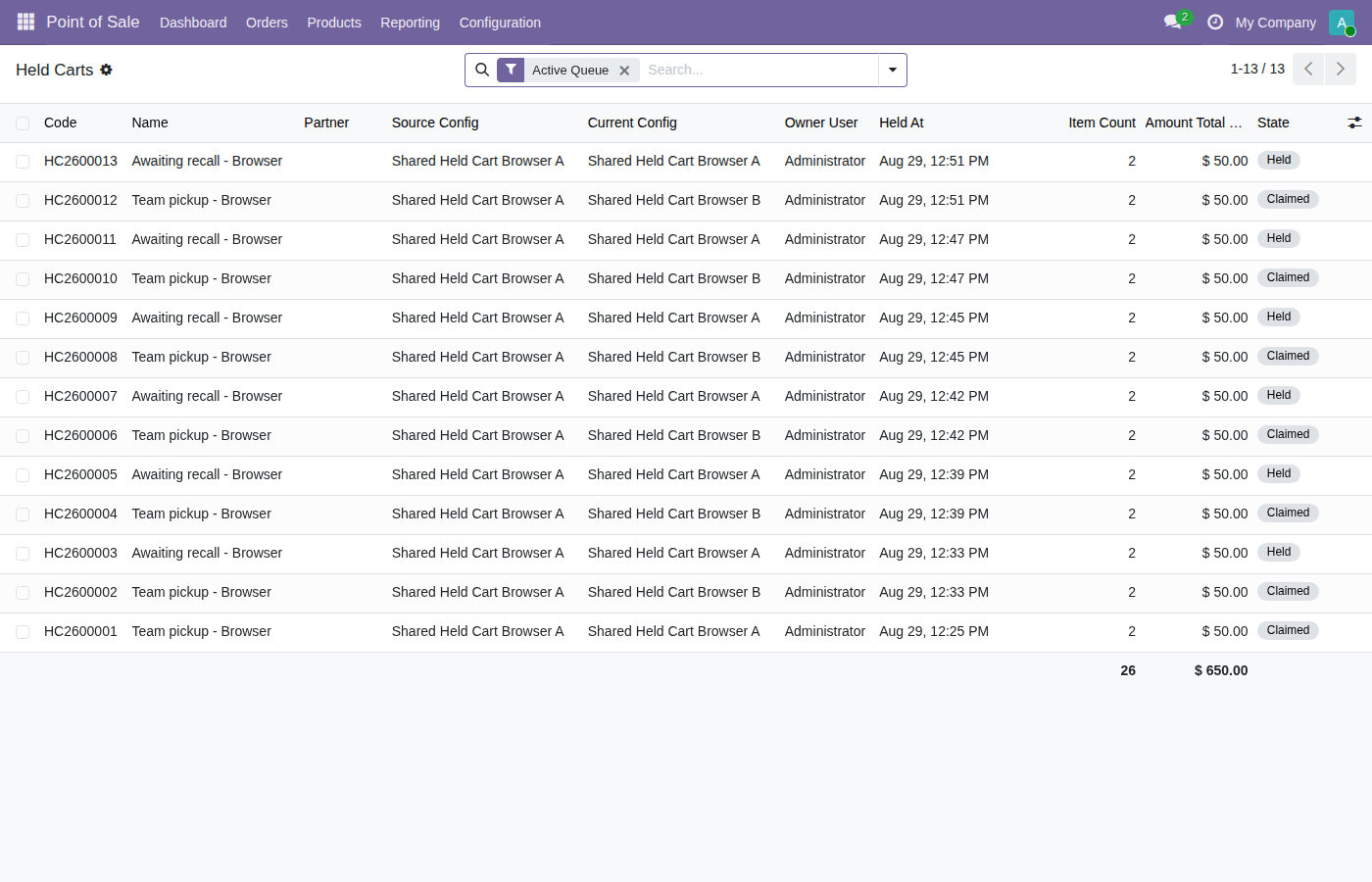The width and height of the screenshot is (1372, 882).
Task: Select the HC2600012 row checkbox
Action: (23, 201)
